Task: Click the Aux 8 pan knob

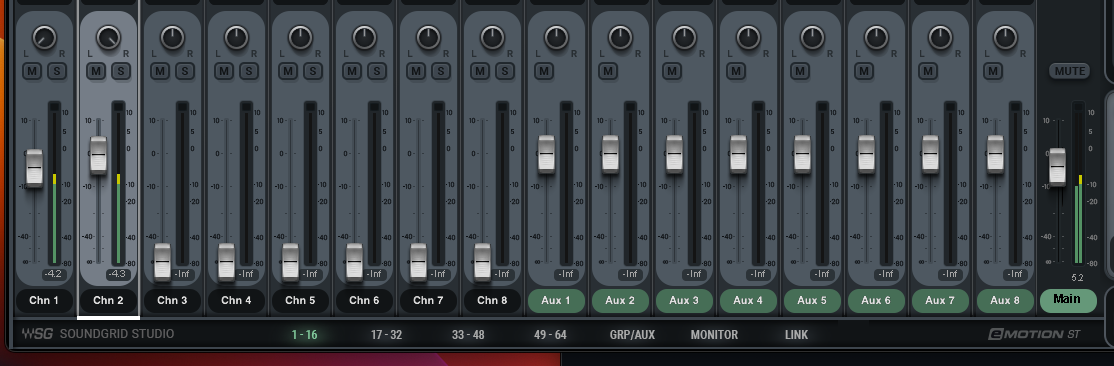Action: (1005, 37)
